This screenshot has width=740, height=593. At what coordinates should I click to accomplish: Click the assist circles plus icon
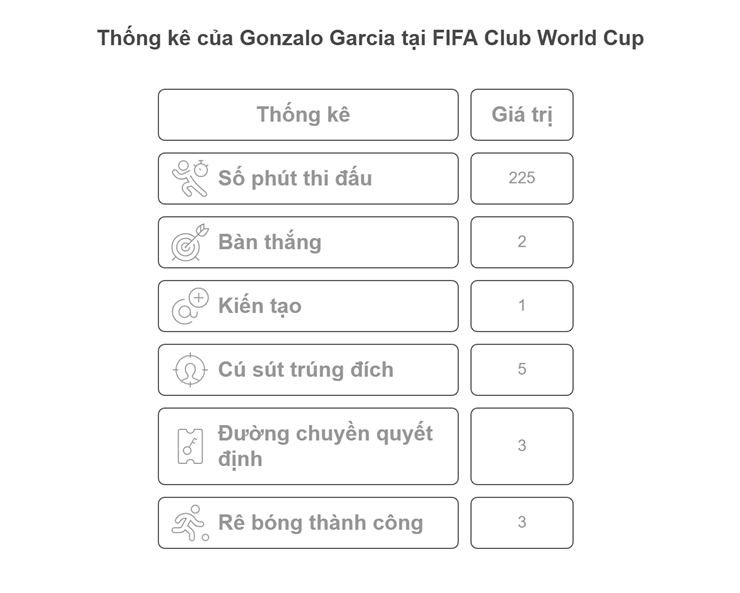(190, 306)
